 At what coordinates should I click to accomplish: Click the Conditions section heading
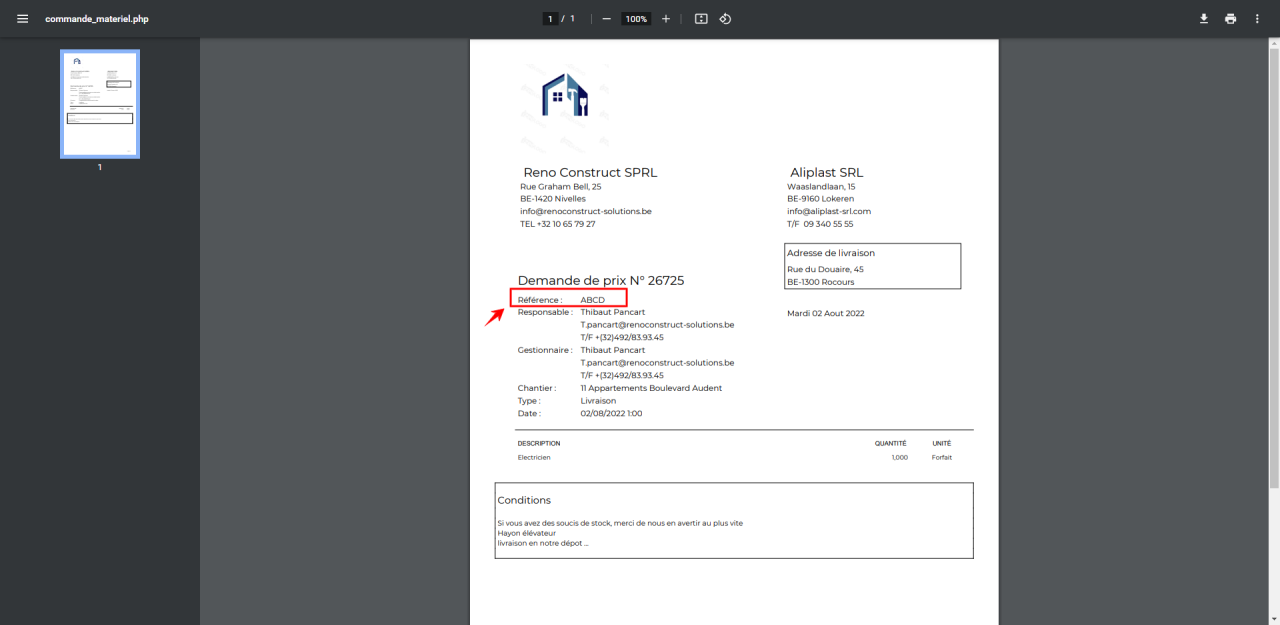(524, 500)
